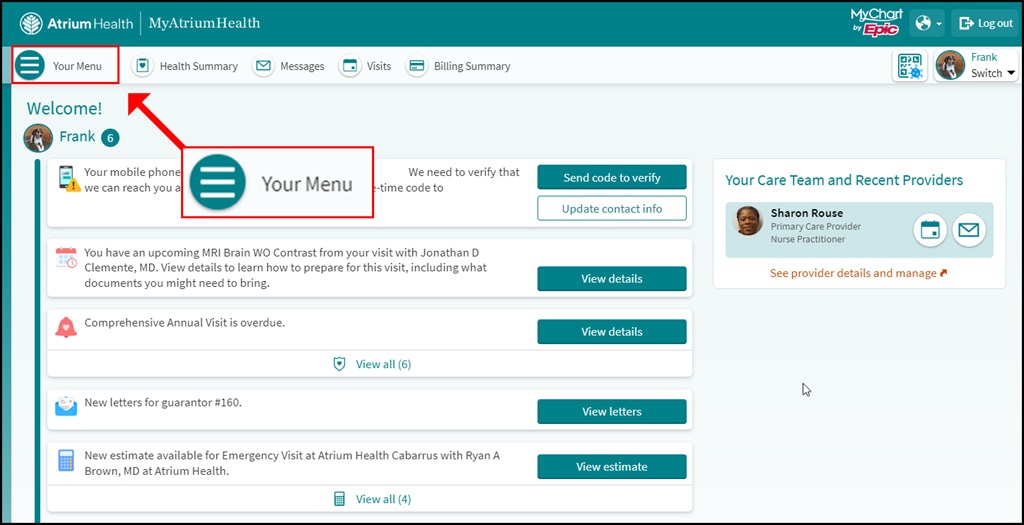Open Health Summary in the top navigation

[185, 66]
